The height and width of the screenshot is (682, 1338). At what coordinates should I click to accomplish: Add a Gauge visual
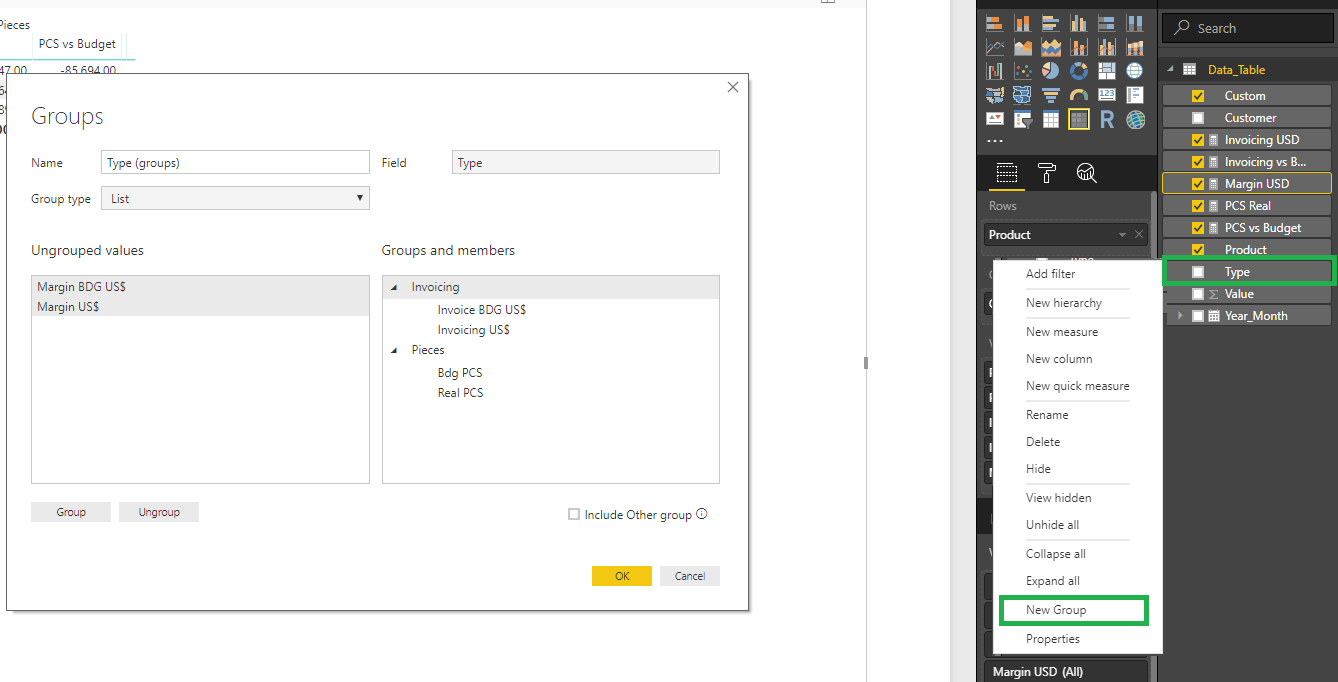pyautogui.click(x=1079, y=95)
